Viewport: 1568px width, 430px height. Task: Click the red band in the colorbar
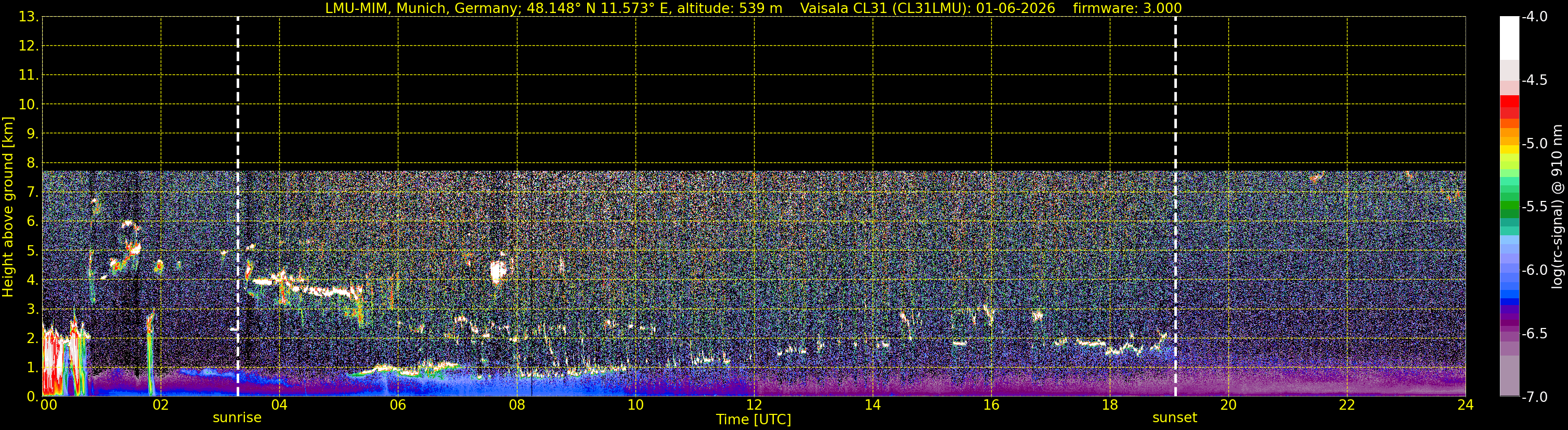[x=1509, y=107]
